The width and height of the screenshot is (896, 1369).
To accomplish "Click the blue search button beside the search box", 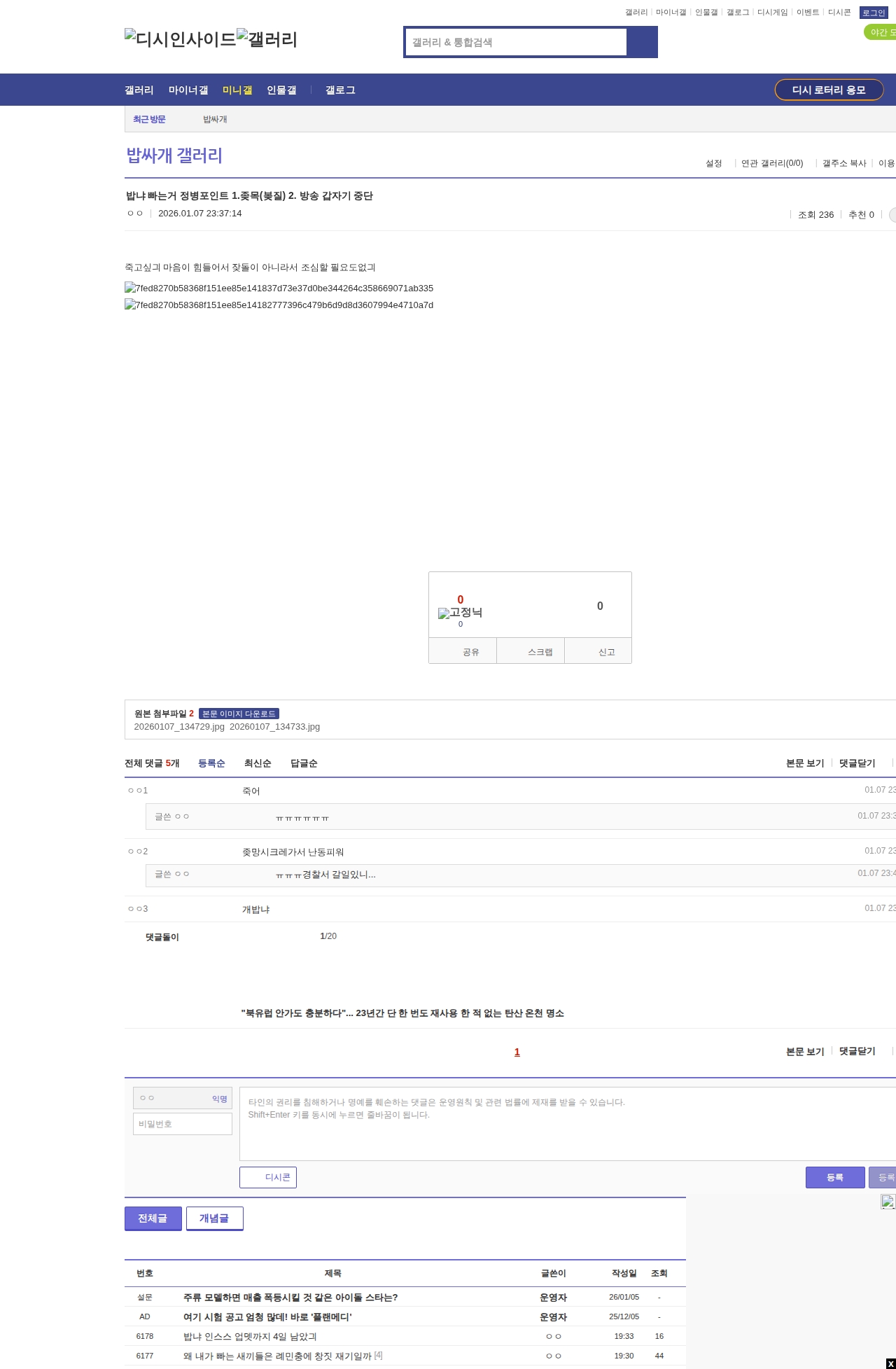I will click(x=643, y=42).
